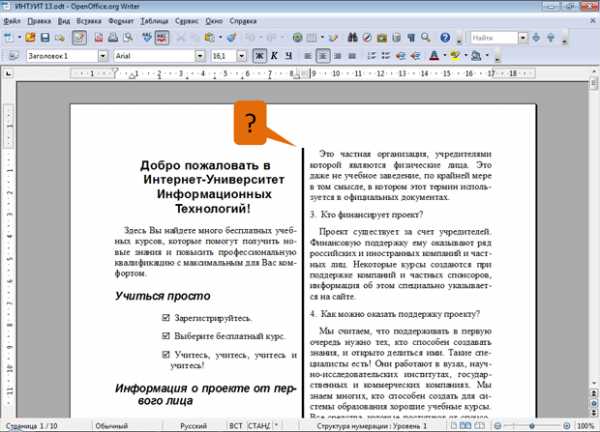The height and width of the screenshot is (432, 600).
Task: Toggle numbered list
Action: pyautogui.click(x=371, y=56)
